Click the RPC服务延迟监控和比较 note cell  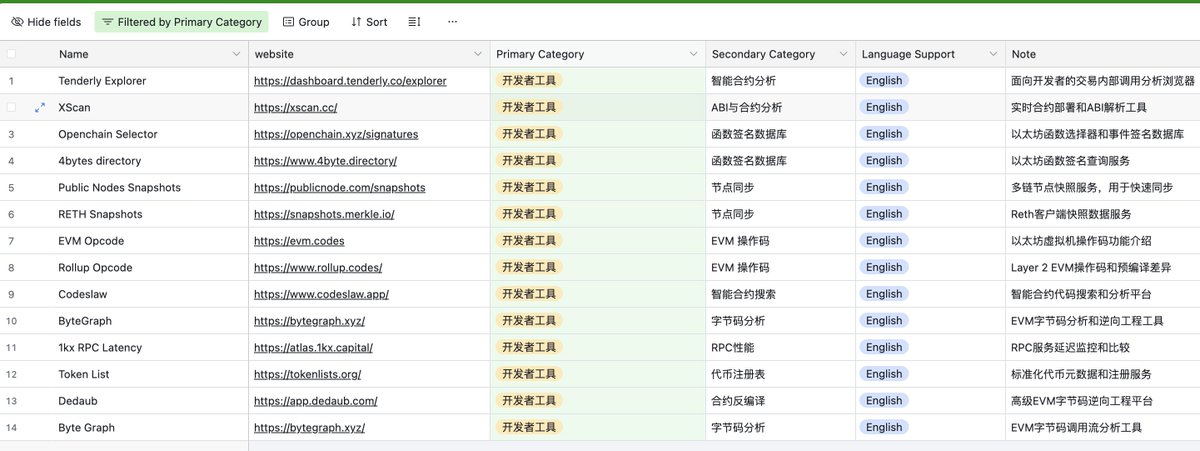click(x=1102, y=347)
